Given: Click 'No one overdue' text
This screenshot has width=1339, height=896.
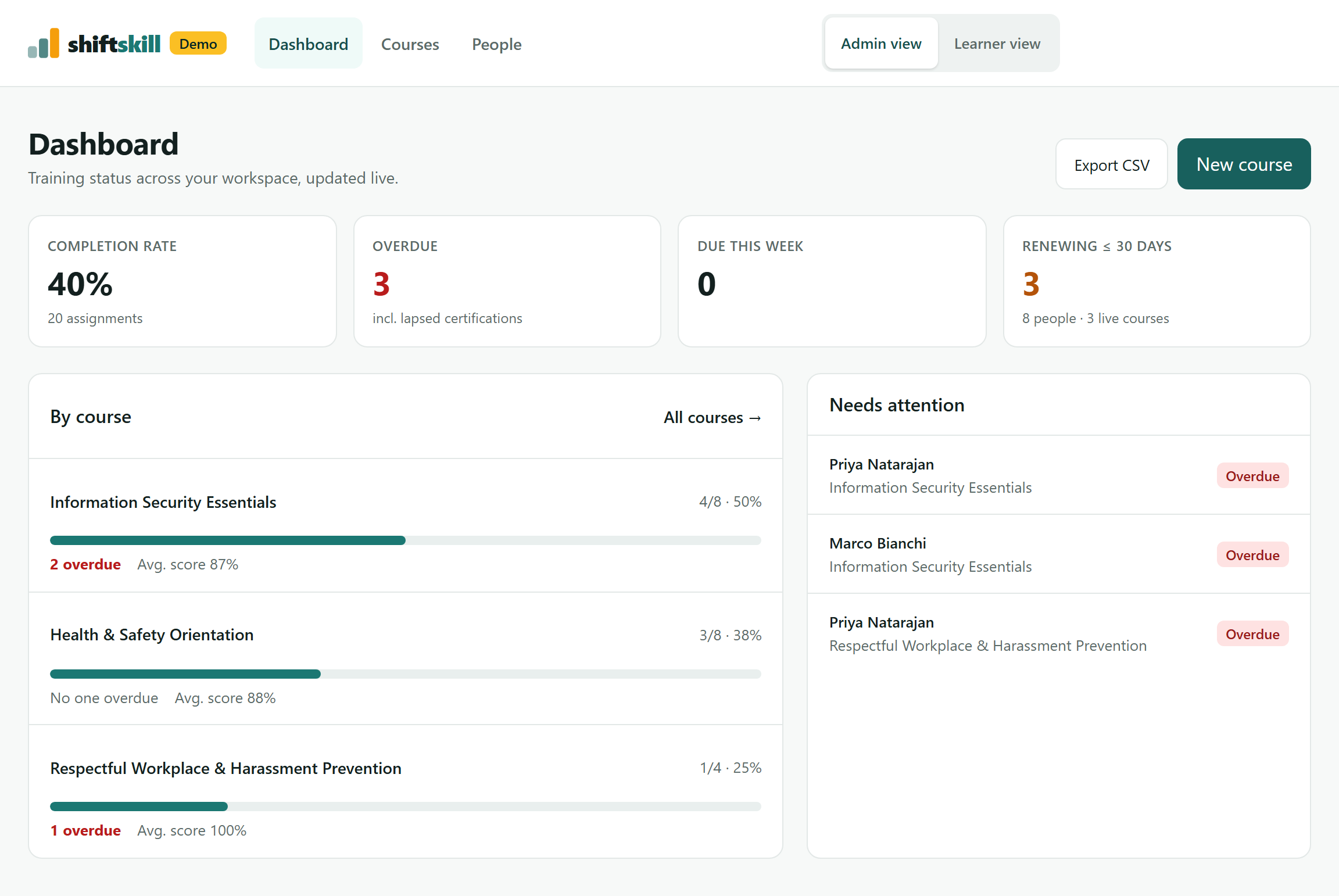Looking at the screenshot, I should (x=104, y=698).
